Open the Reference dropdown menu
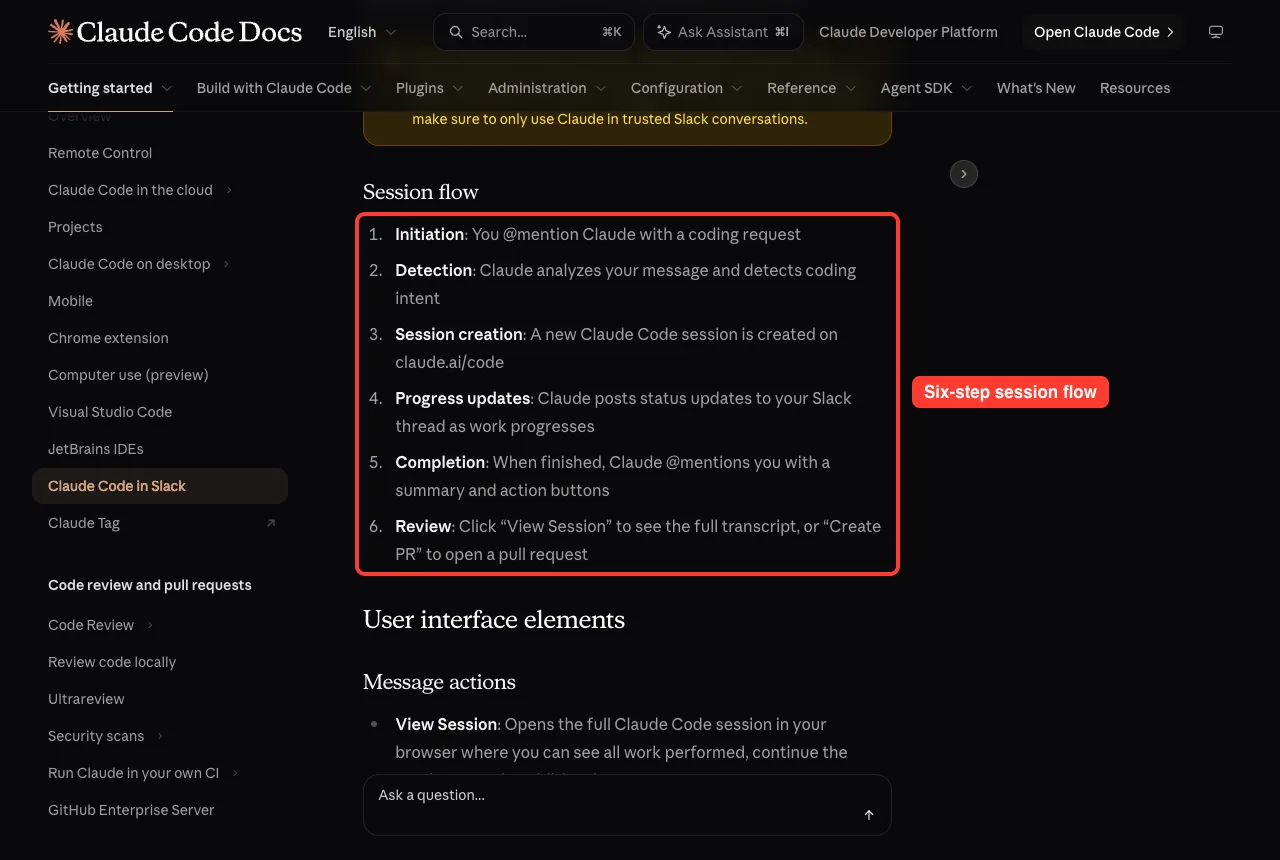Viewport: 1280px width, 860px height. (812, 88)
